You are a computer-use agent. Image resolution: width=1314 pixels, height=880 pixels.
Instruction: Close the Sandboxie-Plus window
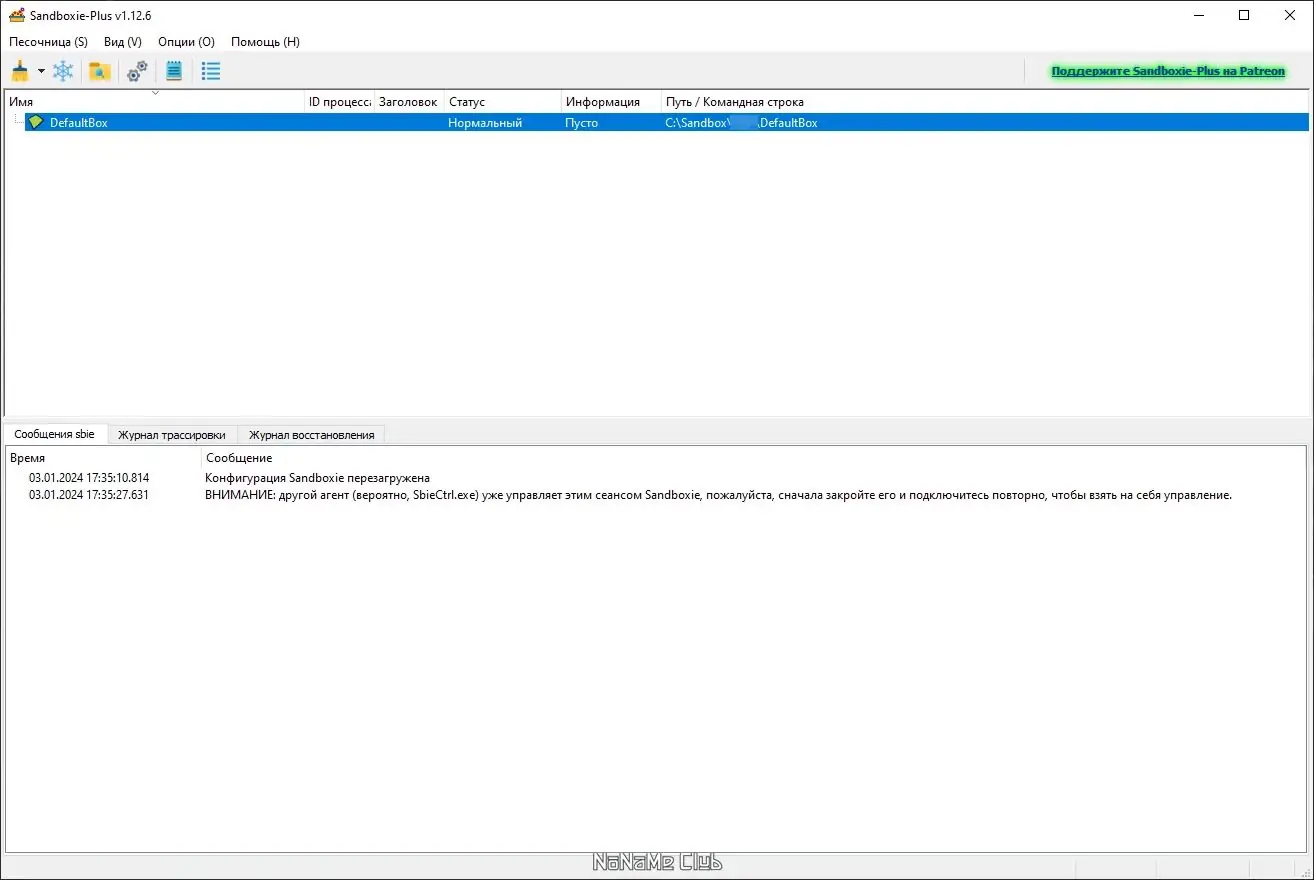(x=1290, y=15)
